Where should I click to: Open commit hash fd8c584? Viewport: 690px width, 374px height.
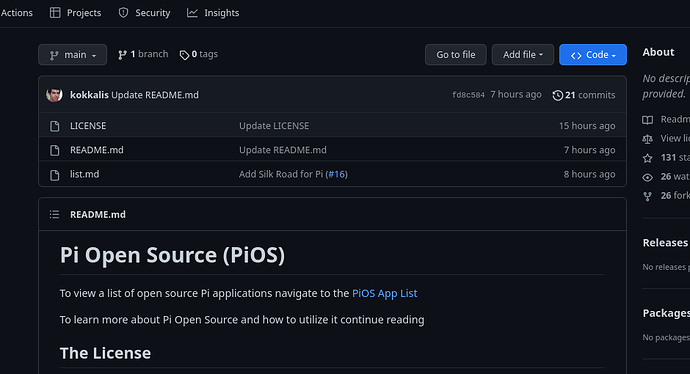468,95
